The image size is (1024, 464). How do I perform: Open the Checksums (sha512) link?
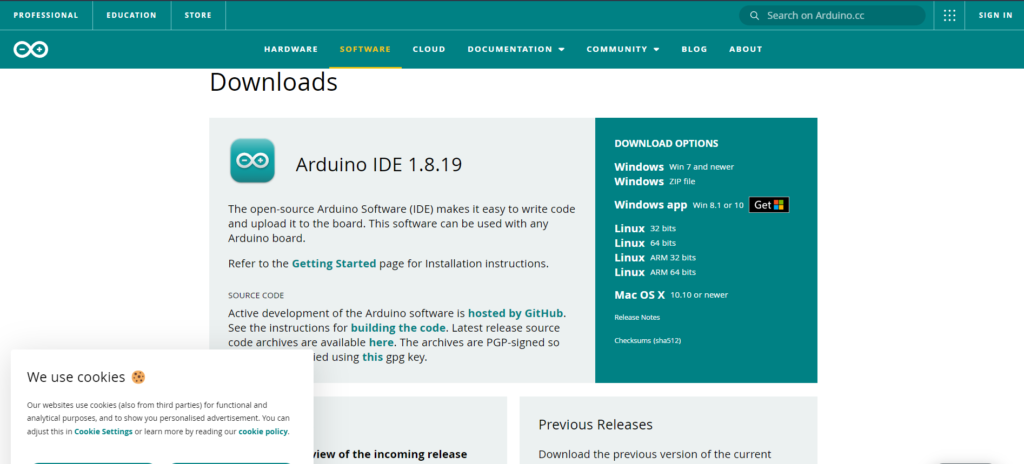pyautogui.click(x=648, y=340)
